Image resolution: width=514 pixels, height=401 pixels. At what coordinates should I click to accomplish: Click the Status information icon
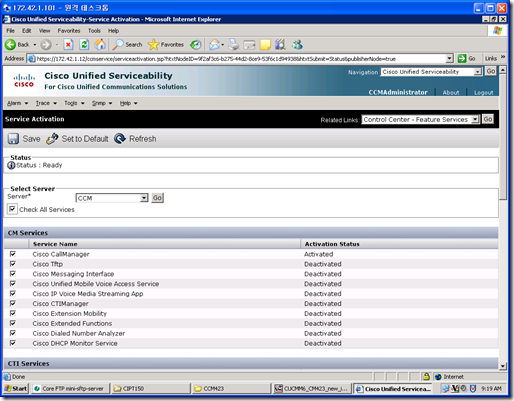pos(11,165)
